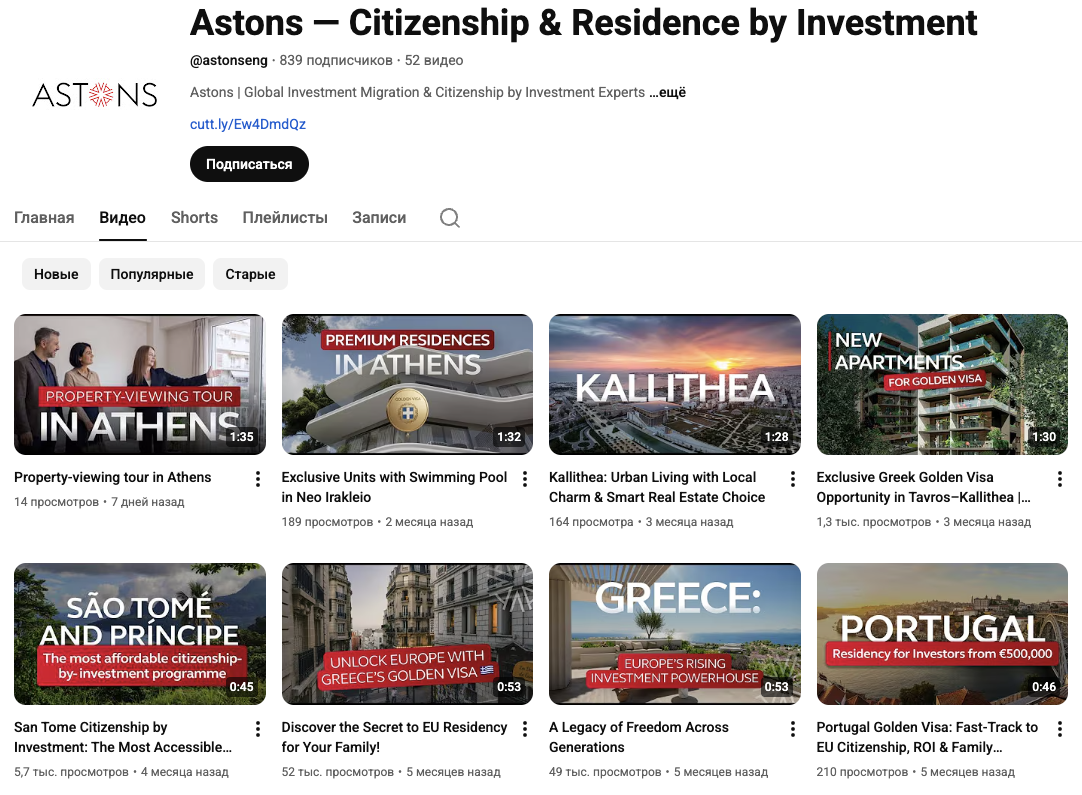The height and width of the screenshot is (795, 1082).
Task: Open three-dot menu for Portugal Golden Visa video
Action: pyautogui.click(x=1060, y=729)
